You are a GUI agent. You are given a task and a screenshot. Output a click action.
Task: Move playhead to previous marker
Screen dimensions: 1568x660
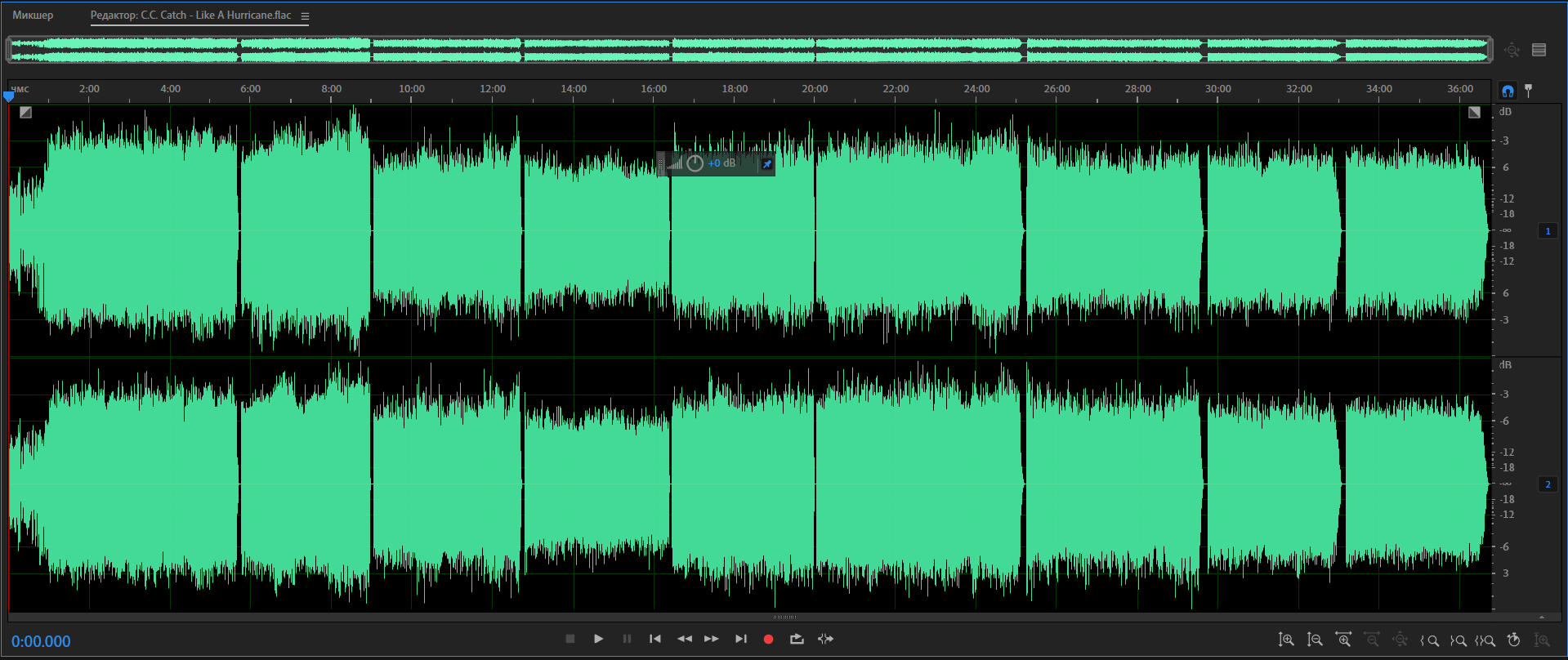click(655, 639)
